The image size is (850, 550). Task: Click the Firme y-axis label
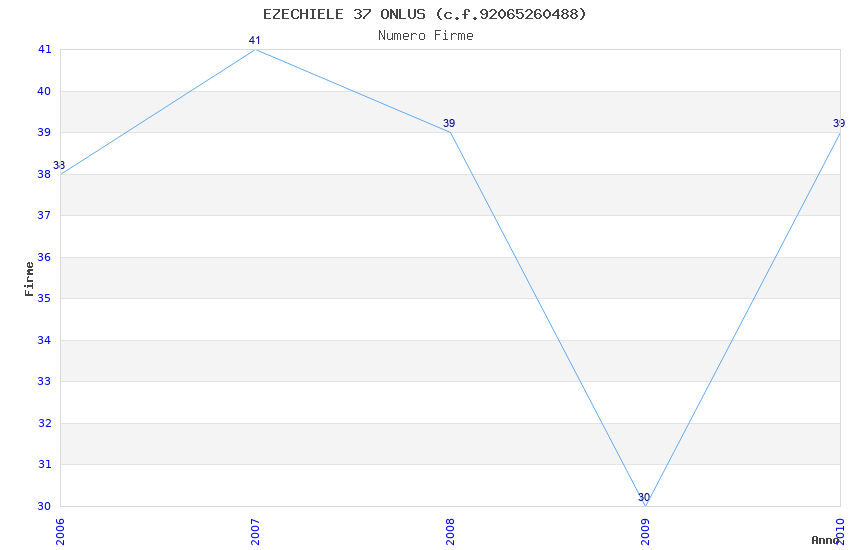[x=29, y=279]
